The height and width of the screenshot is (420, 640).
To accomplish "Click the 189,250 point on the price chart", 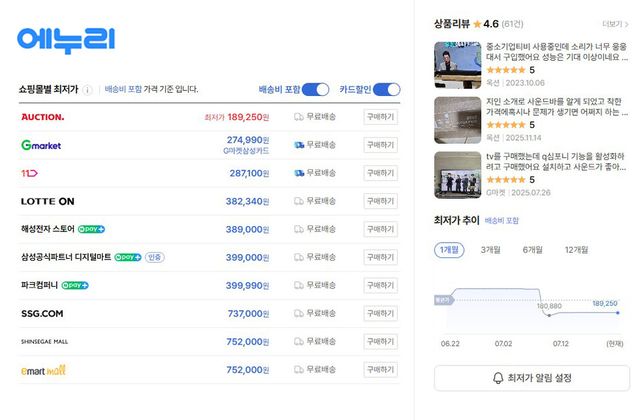I will point(618,313).
